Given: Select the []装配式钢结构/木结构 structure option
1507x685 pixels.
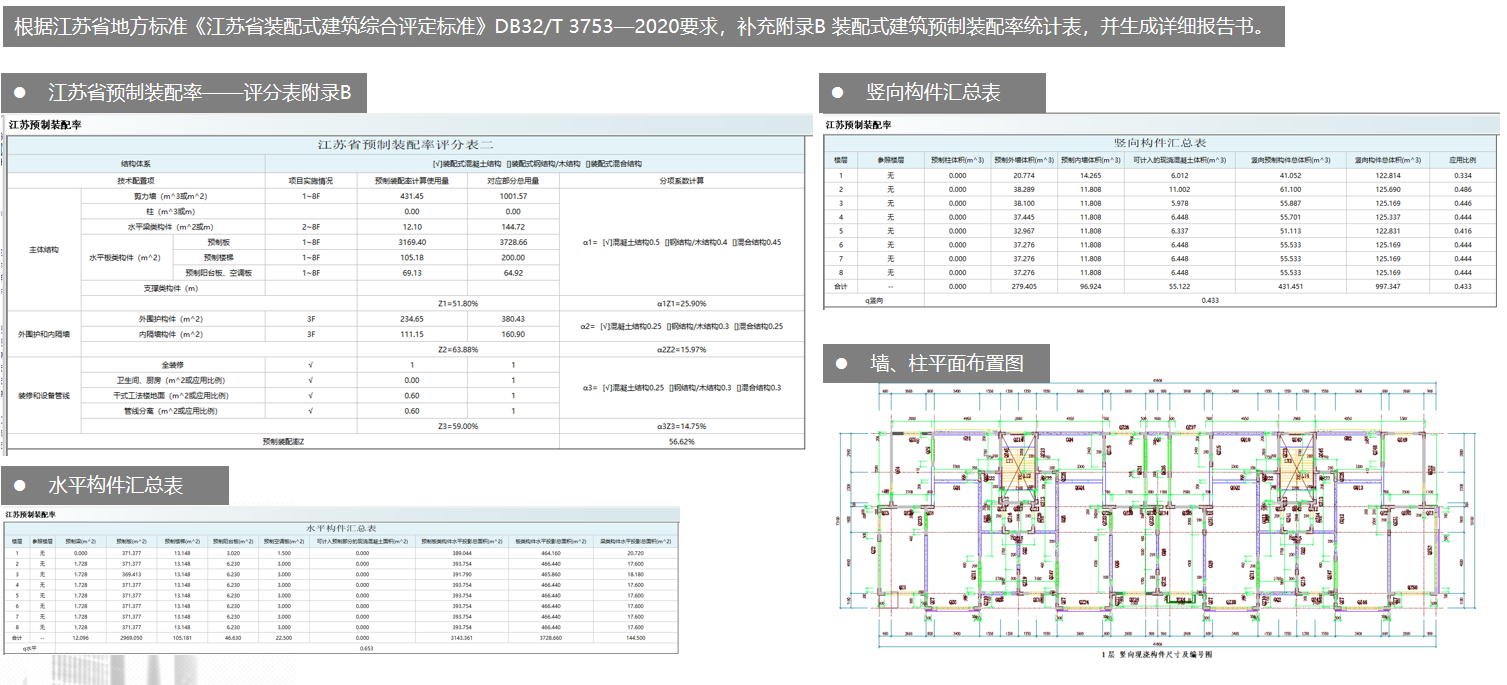Looking at the screenshot, I should click(x=543, y=163).
